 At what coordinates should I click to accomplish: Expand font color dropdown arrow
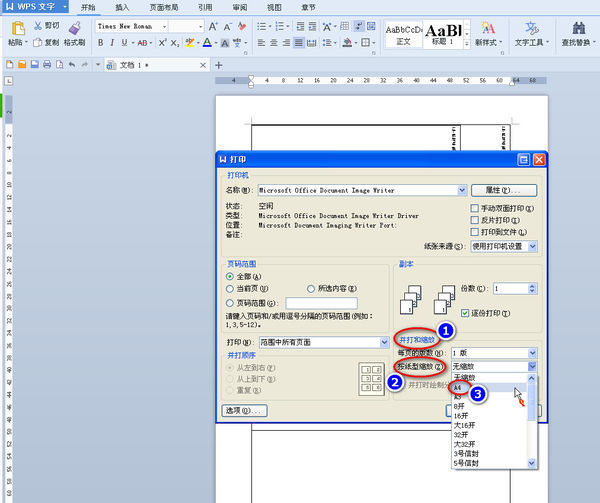tap(216, 43)
